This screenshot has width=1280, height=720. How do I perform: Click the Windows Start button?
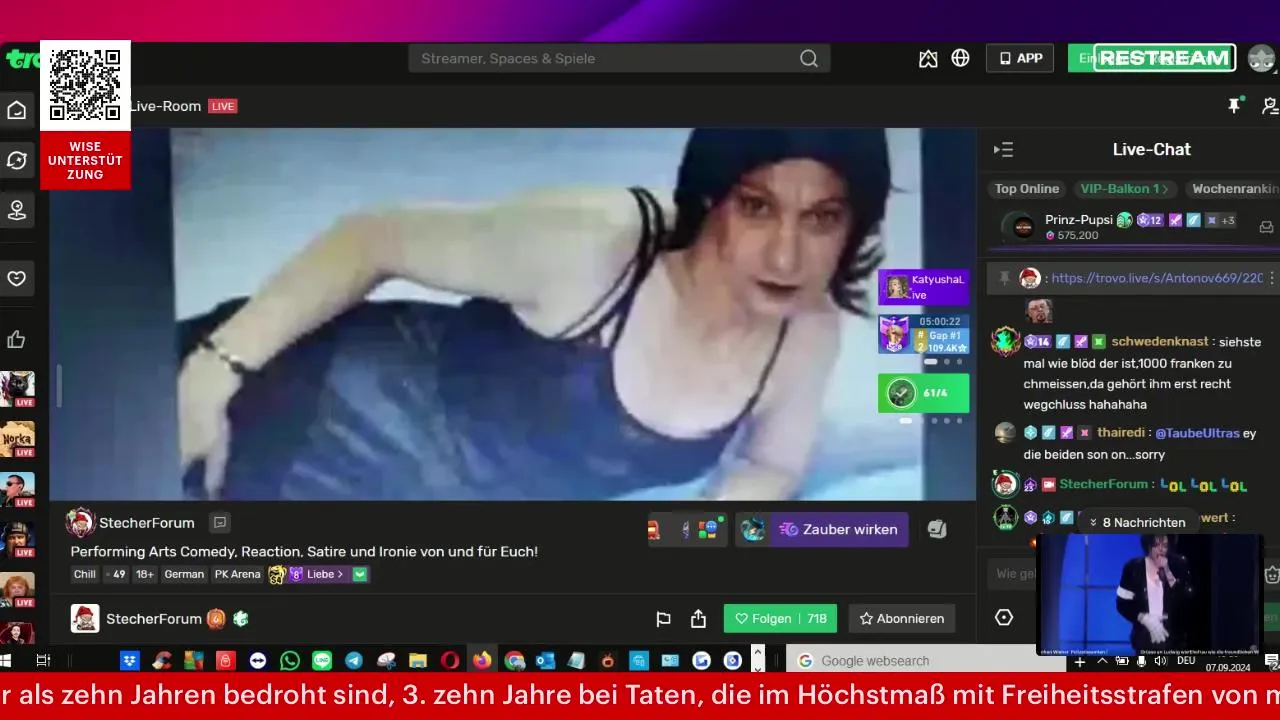[x=5, y=660]
